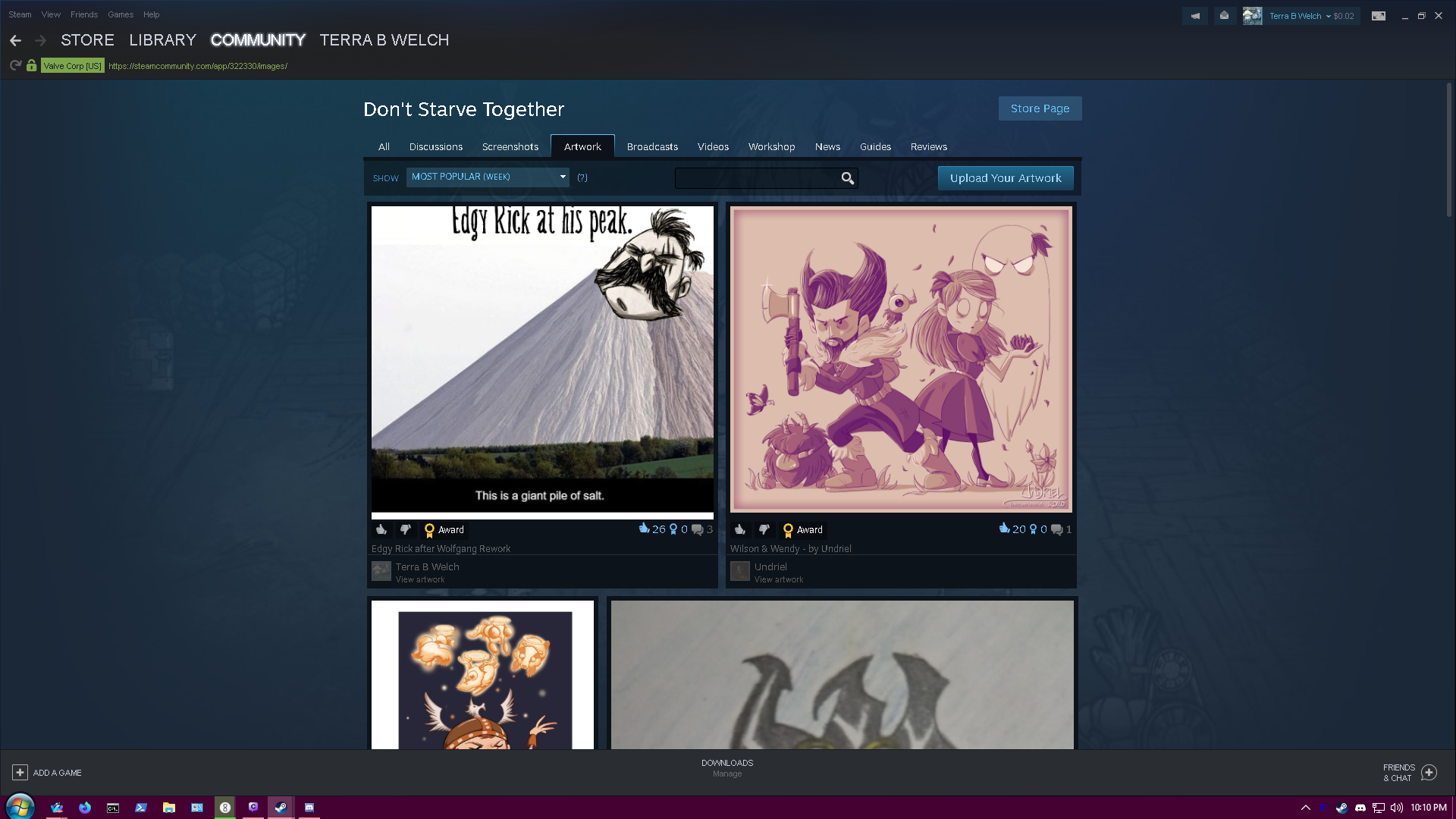This screenshot has height=819, width=1456.
Task: Thumbs up Wilson & Wendy artwork
Action: [x=740, y=530]
